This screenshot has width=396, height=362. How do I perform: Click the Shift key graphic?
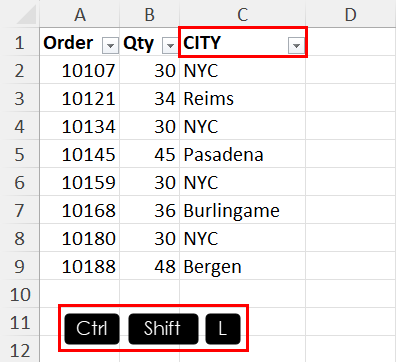click(163, 329)
